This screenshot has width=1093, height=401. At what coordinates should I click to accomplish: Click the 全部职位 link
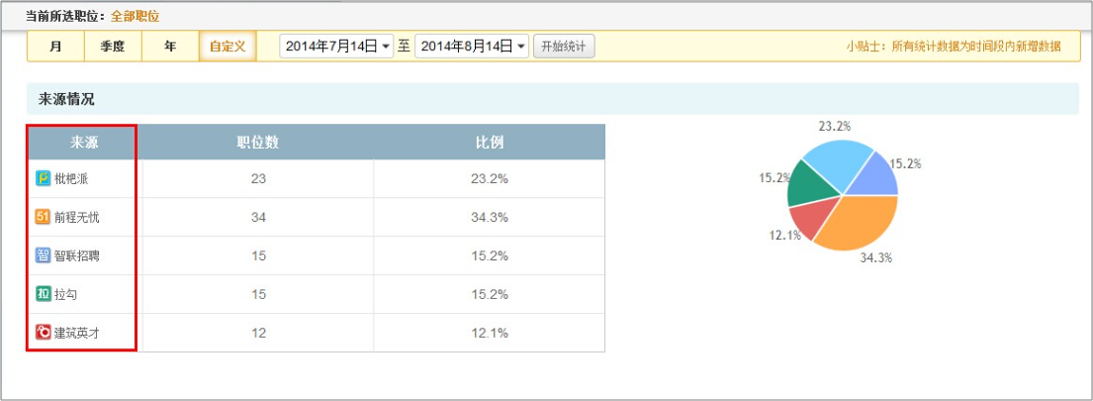[x=135, y=16]
